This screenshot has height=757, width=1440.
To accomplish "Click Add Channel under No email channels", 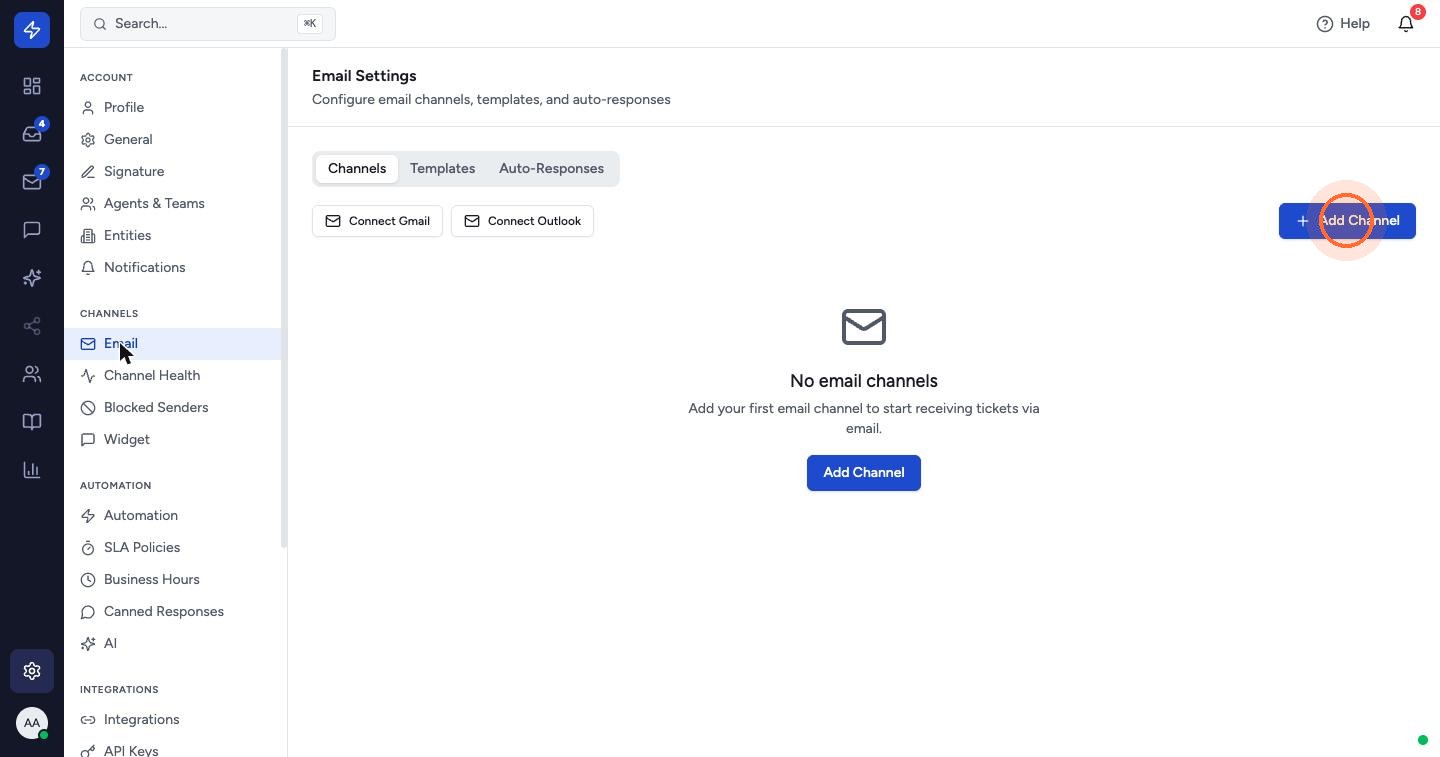I will tap(864, 473).
